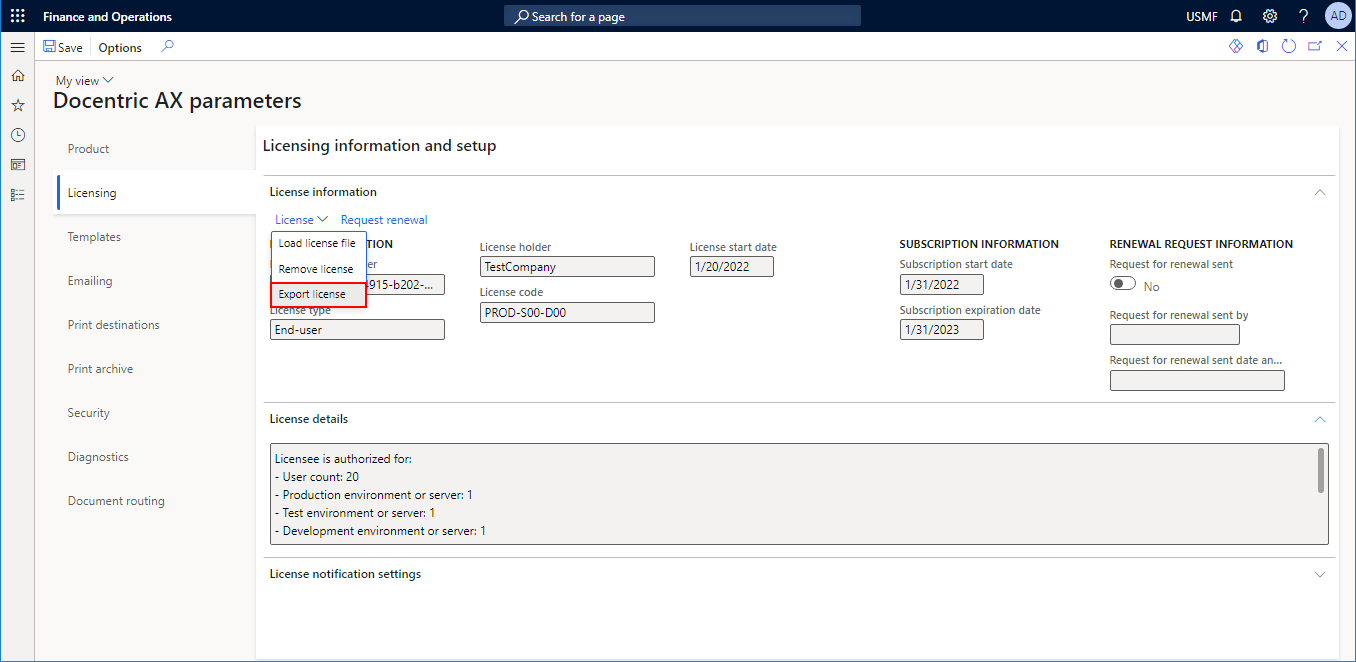Open the AD user account avatar

pyautogui.click(x=1338, y=16)
